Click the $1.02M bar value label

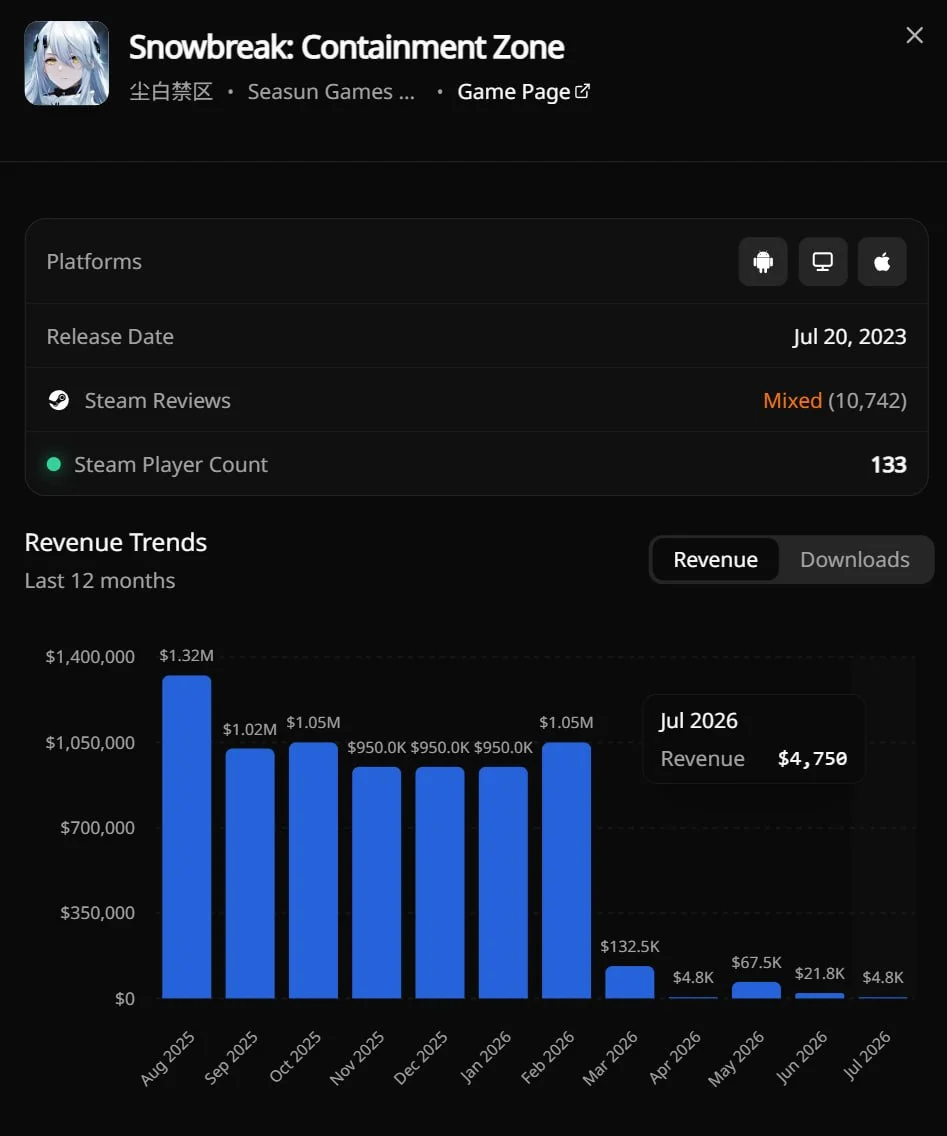tap(250, 729)
